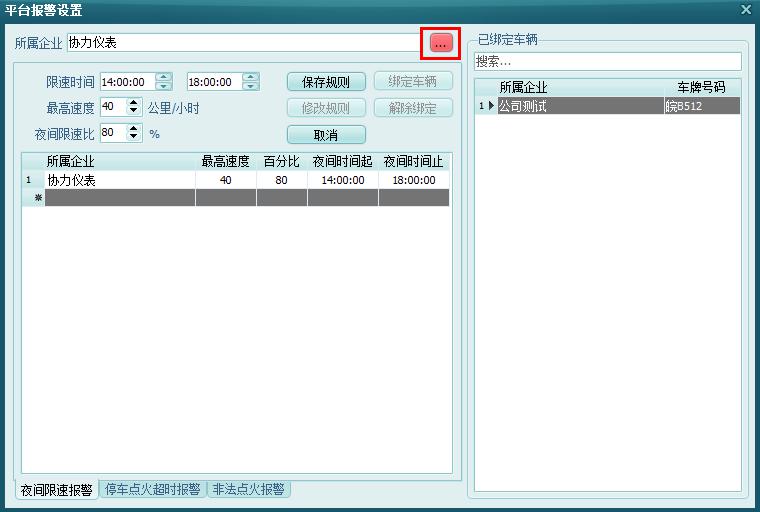This screenshot has height=512, width=760.
Task: Decrease the end time 18:00:00 spinner
Action: [x=251, y=86]
